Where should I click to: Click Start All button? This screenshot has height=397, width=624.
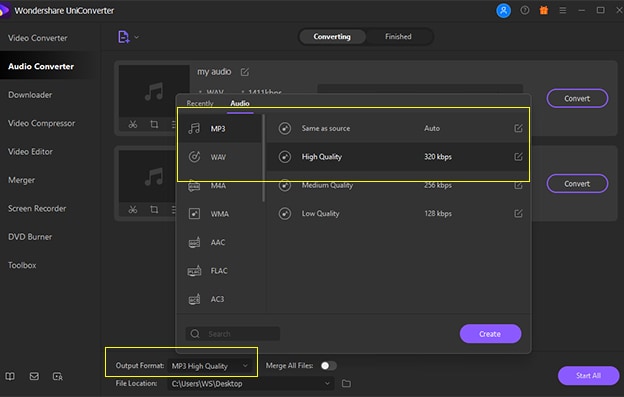(589, 376)
